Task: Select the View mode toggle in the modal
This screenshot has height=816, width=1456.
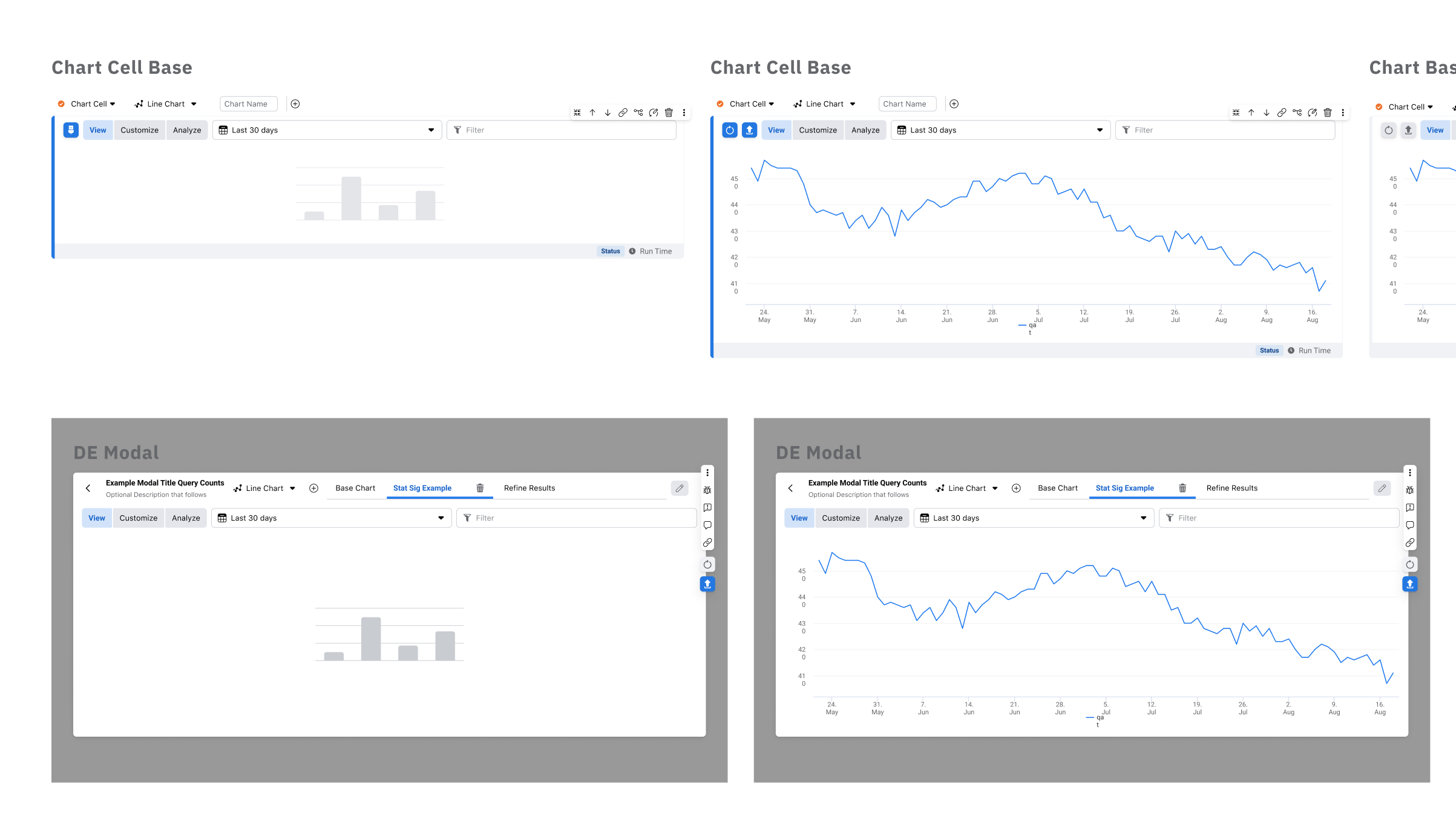Action: (97, 518)
